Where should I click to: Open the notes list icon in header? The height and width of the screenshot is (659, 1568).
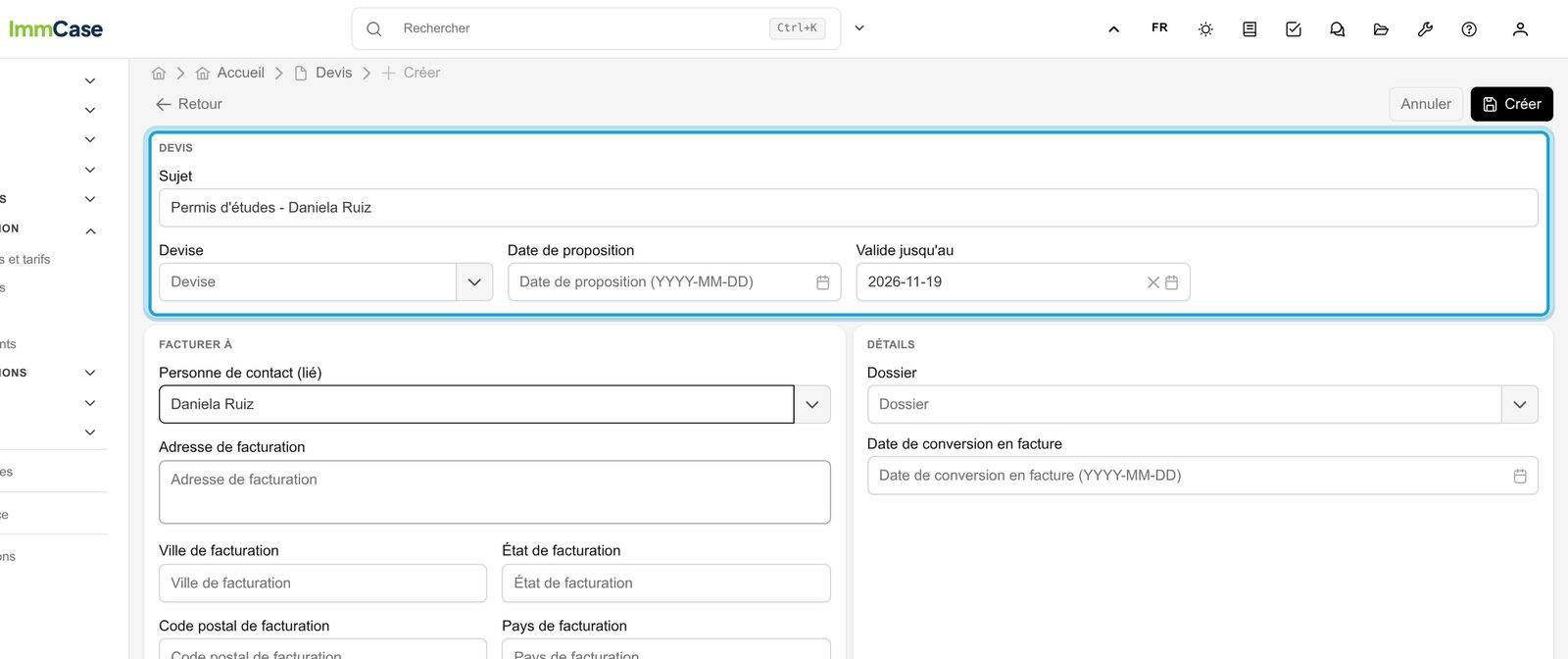click(1249, 29)
